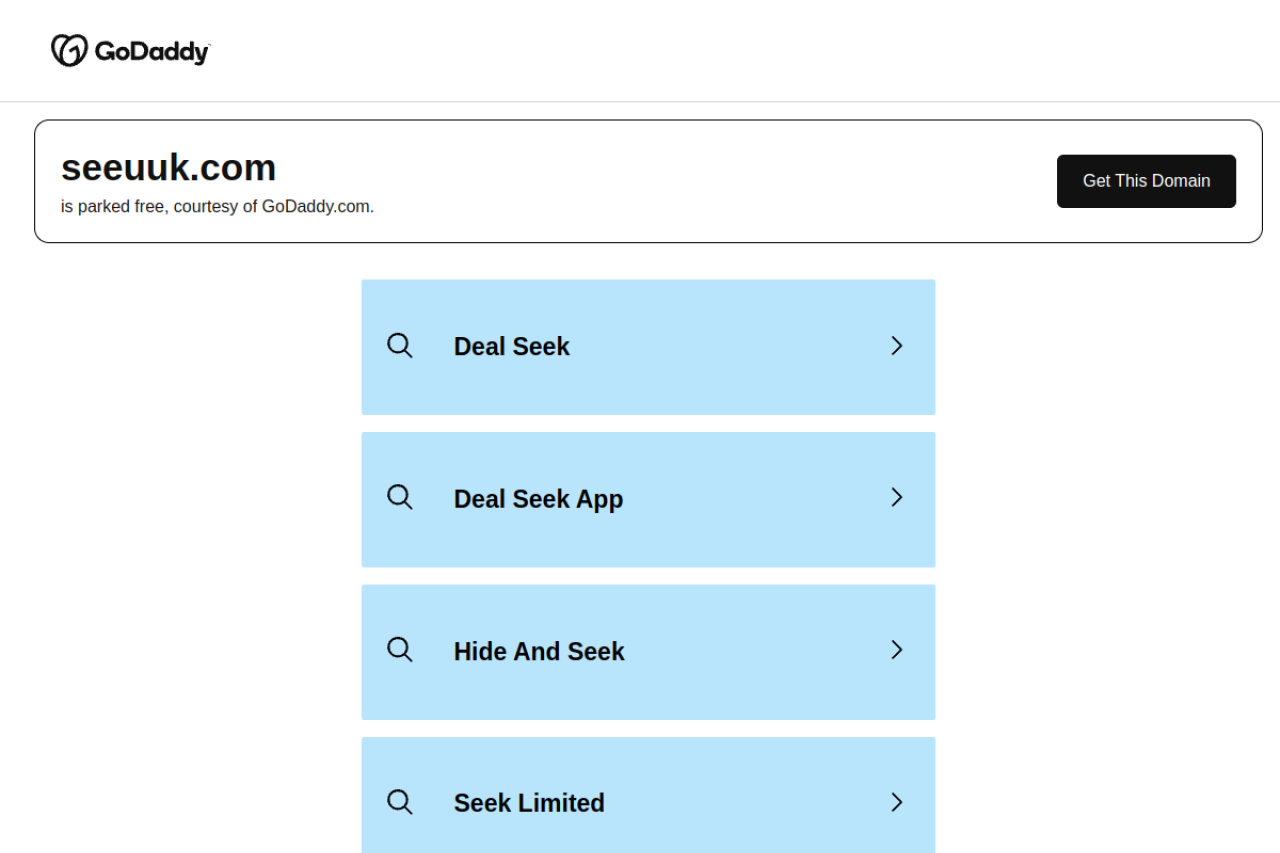Click the Hide And Seek search icon

[x=400, y=650]
